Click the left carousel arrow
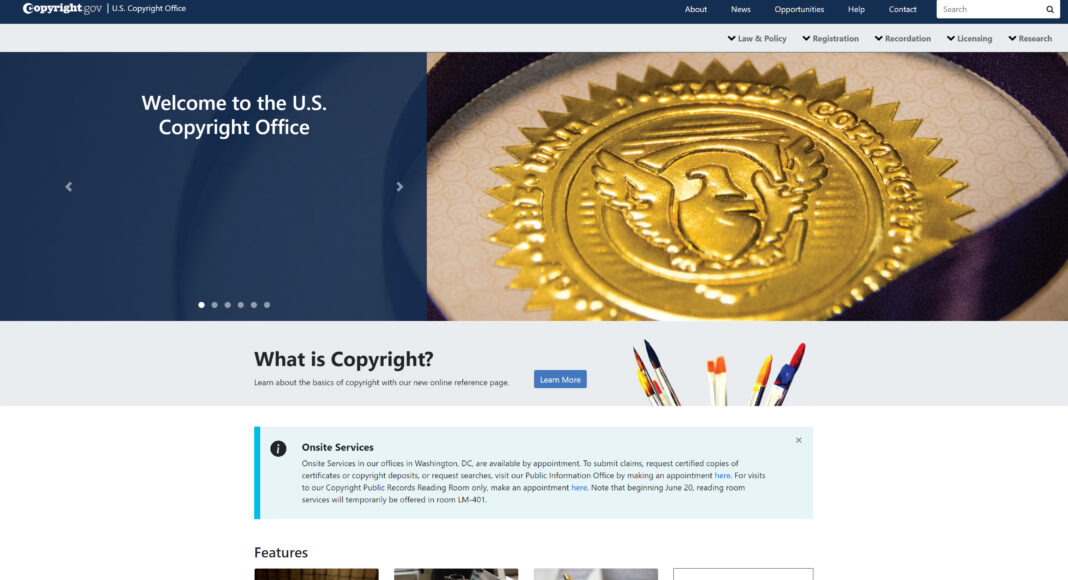 (x=68, y=186)
